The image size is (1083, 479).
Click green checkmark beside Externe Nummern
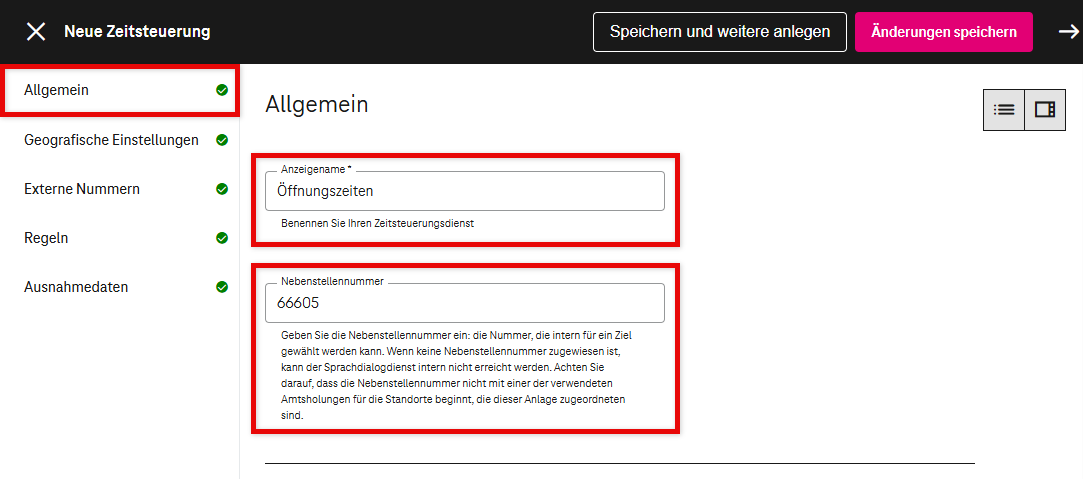click(x=222, y=189)
